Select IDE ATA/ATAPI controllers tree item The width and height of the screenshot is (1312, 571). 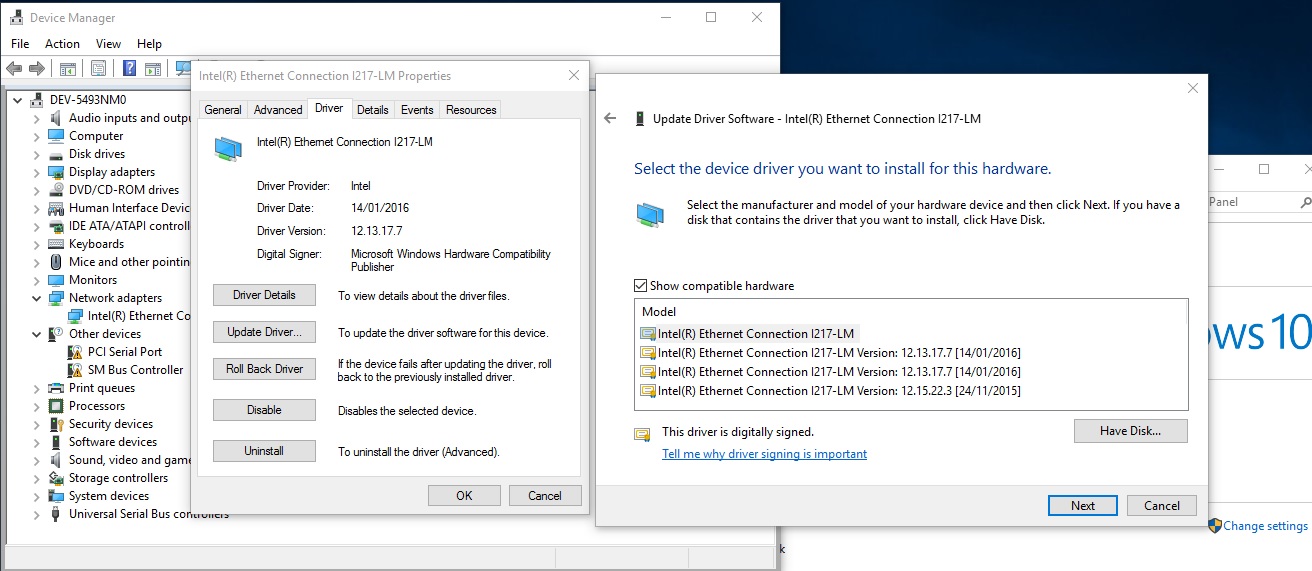(129, 226)
